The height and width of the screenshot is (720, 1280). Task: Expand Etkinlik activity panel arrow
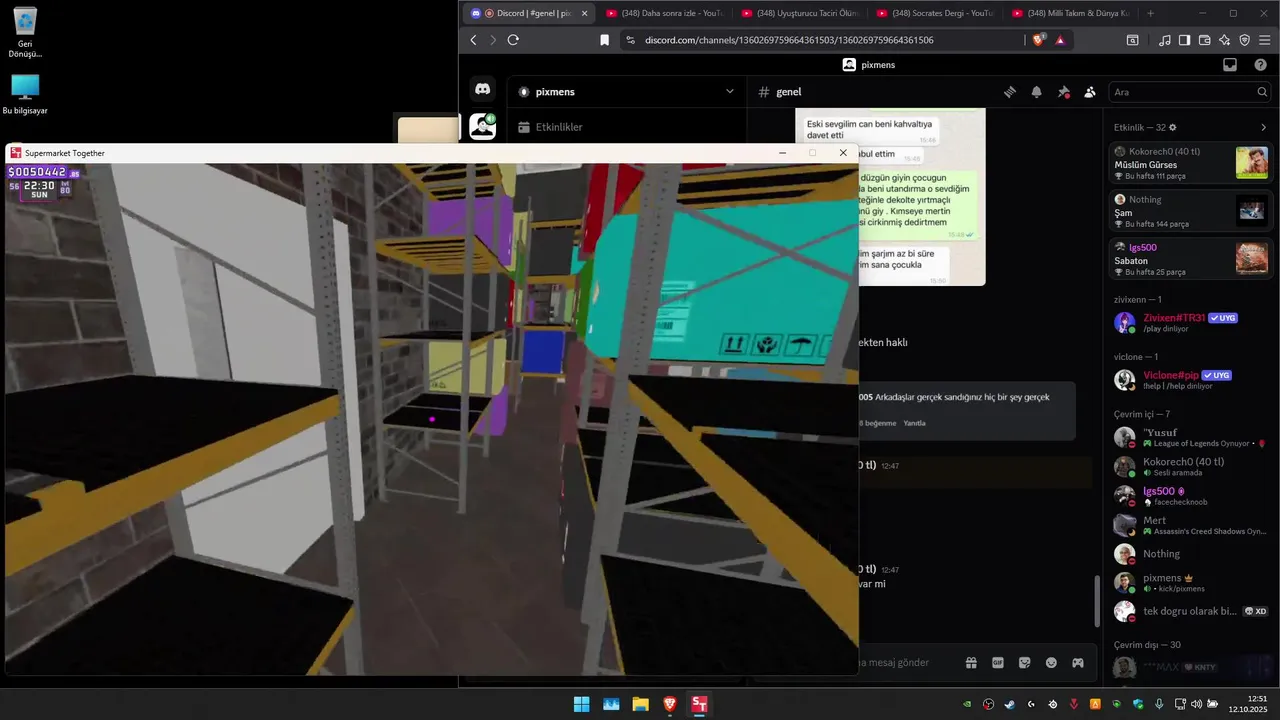coord(1263,127)
